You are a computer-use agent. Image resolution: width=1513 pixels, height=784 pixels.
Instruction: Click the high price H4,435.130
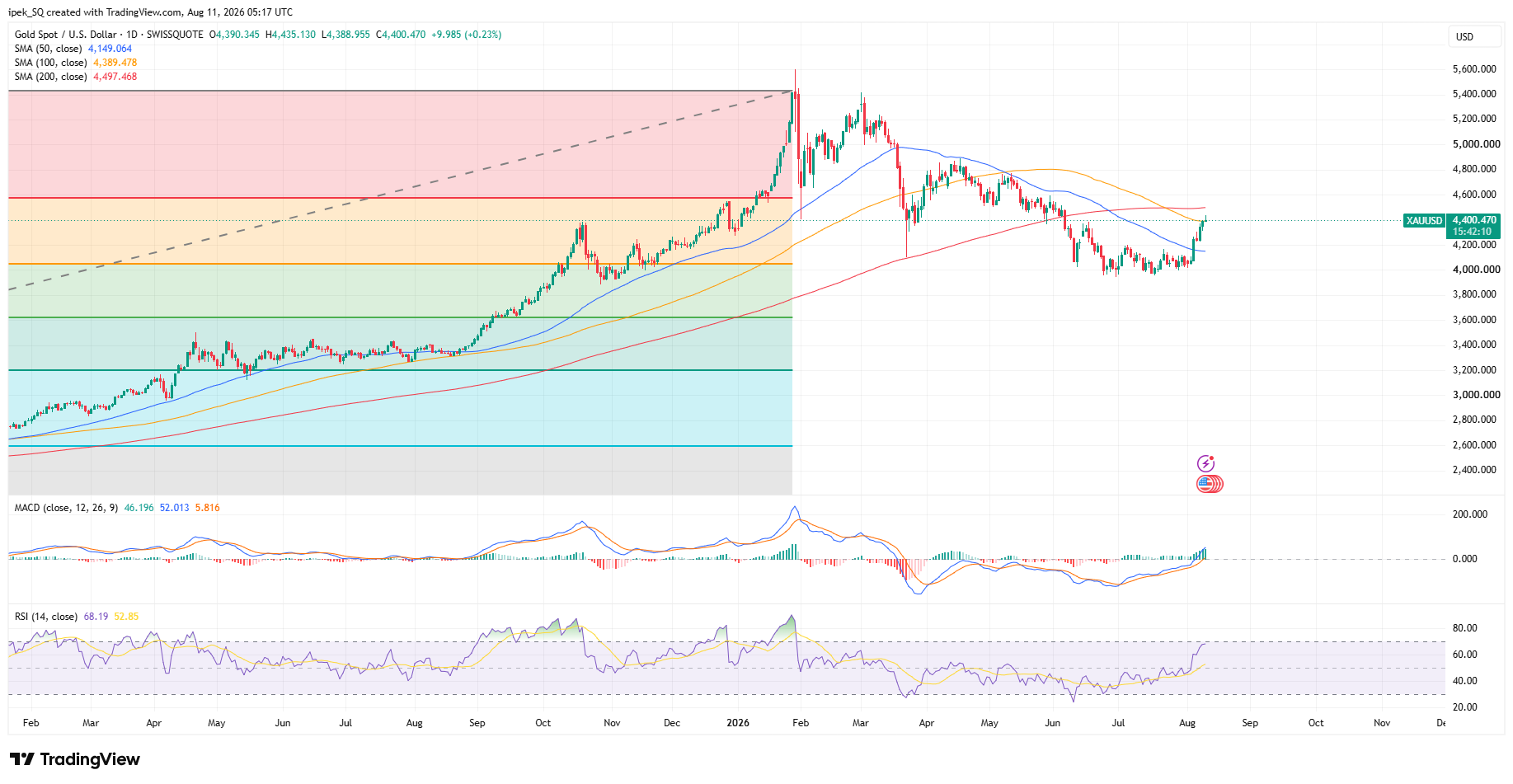click(290, 35)
